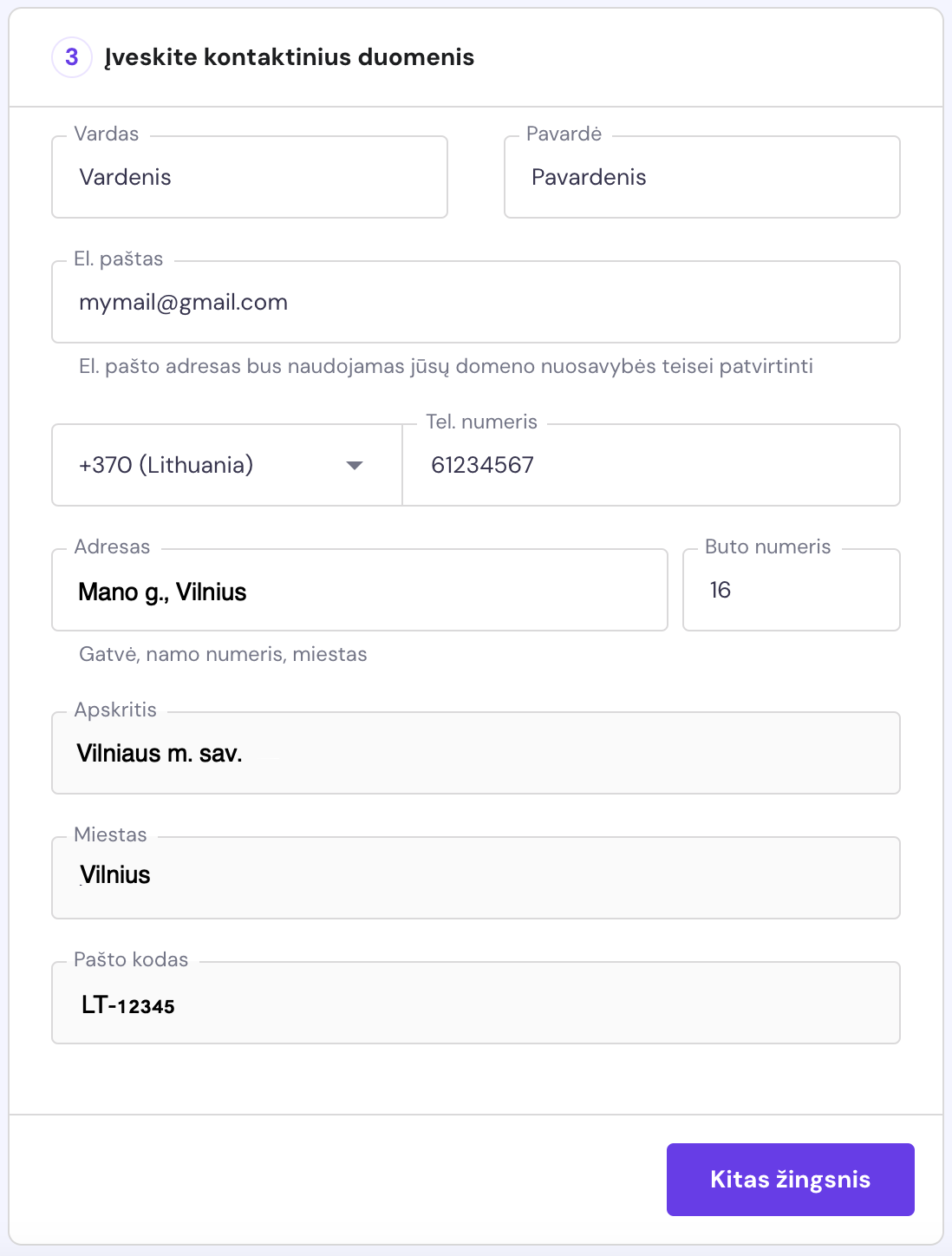
Task: Click the Buto numeris floating label
Action: point(767,547)
